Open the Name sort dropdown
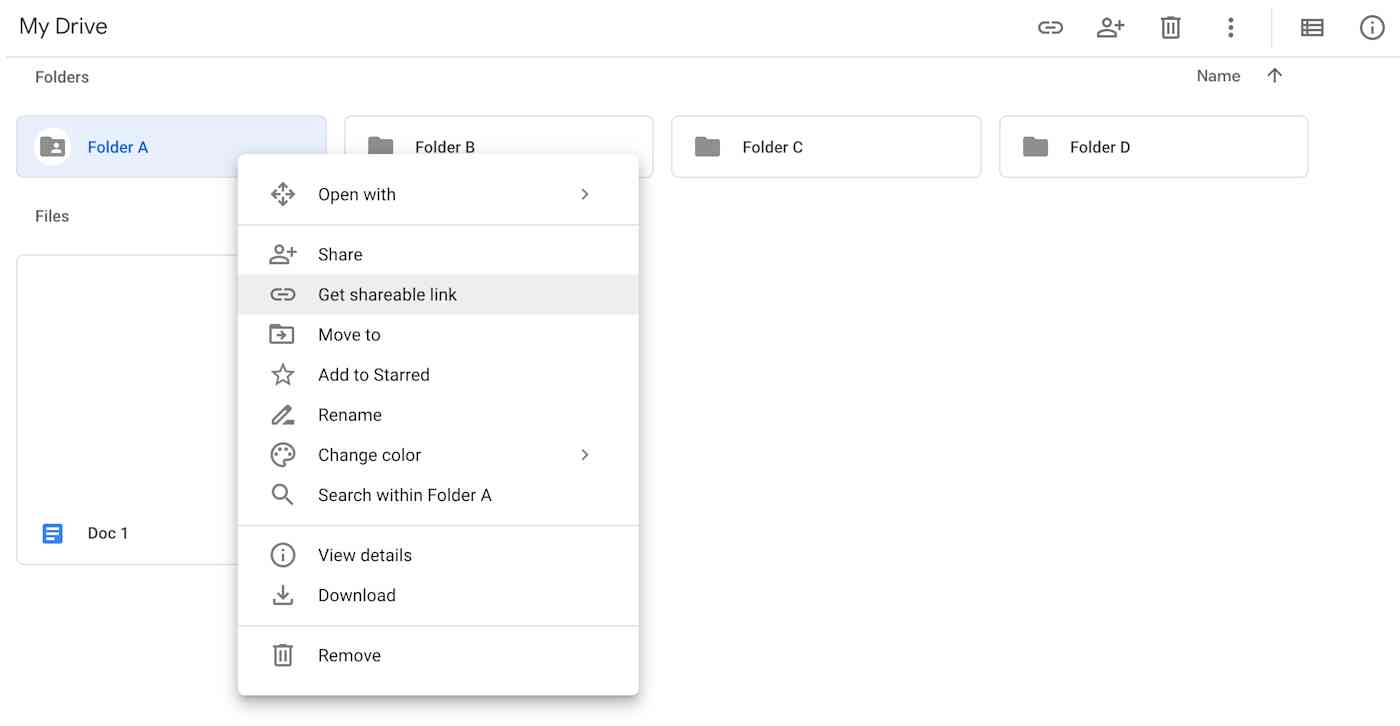The image size is (1400, 726). tap(1218, 76)
